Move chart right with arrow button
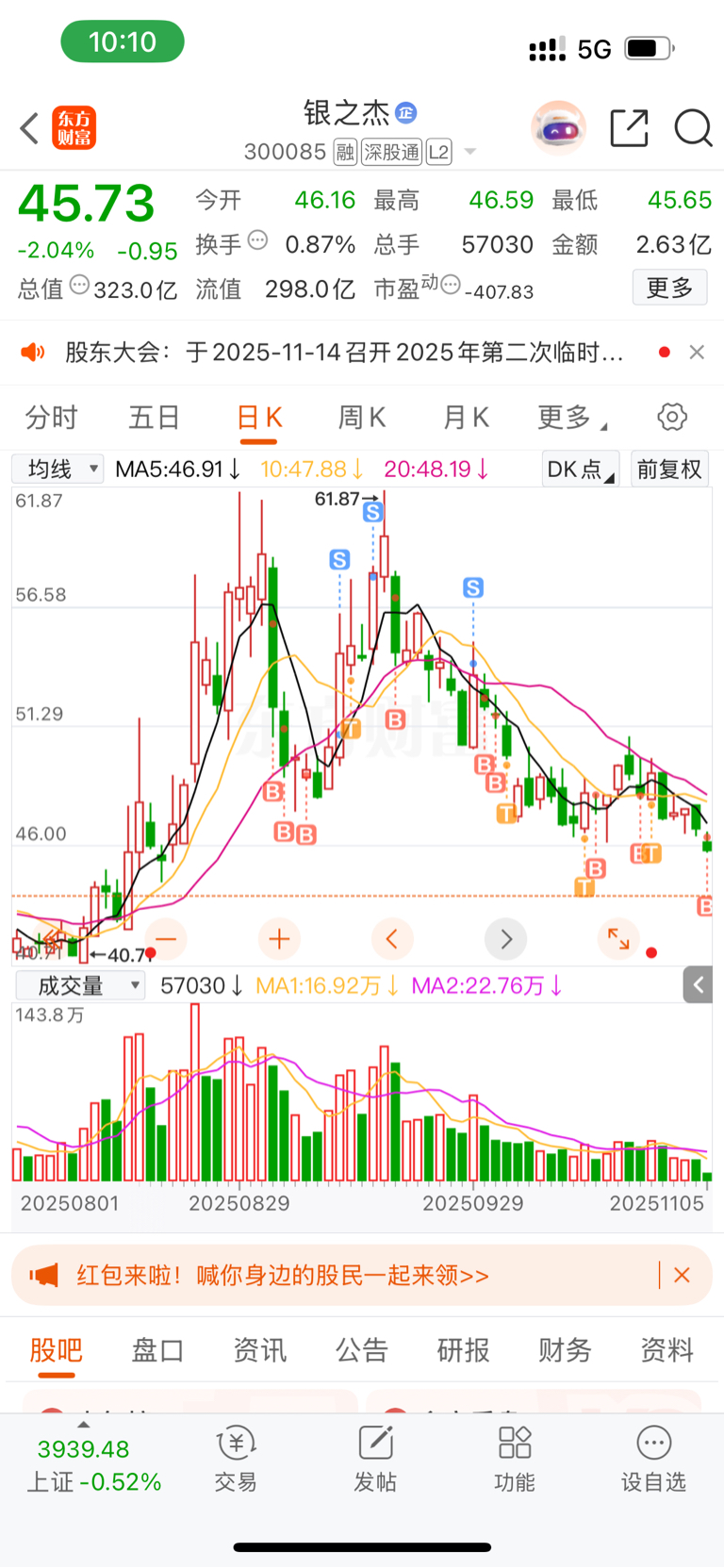The height and width of the screenshot is (1568, 724). [505, 939]
